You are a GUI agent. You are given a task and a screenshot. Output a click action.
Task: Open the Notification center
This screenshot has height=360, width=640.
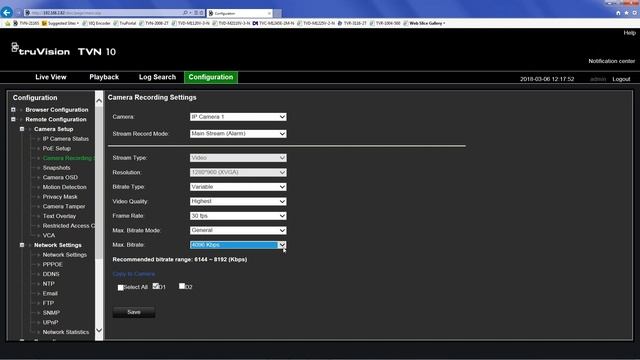(611, 61)
